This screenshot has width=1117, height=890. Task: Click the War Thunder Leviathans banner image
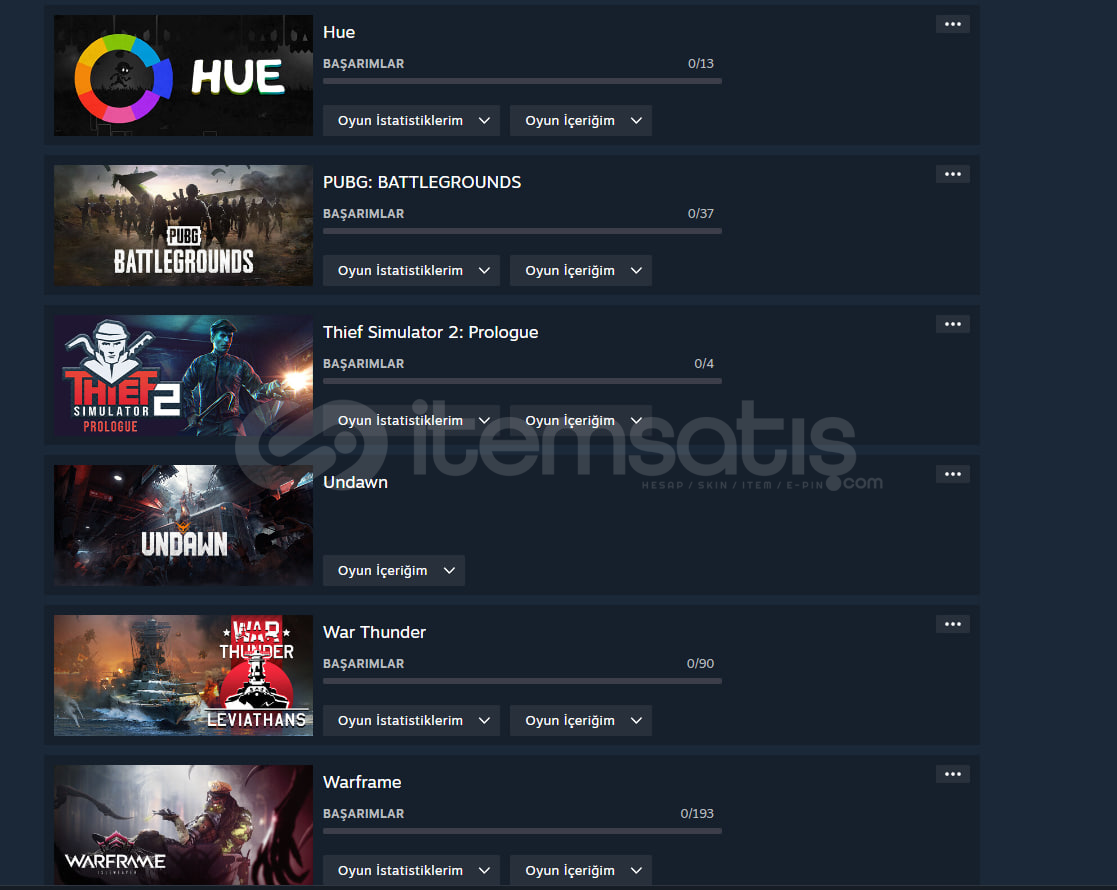point(183,676)
